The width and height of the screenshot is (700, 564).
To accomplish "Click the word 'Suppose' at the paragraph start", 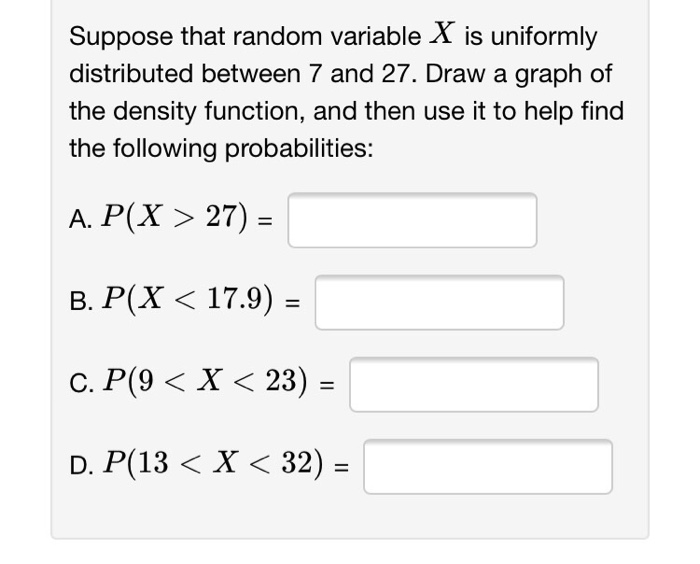I will [x=121, y=37].
